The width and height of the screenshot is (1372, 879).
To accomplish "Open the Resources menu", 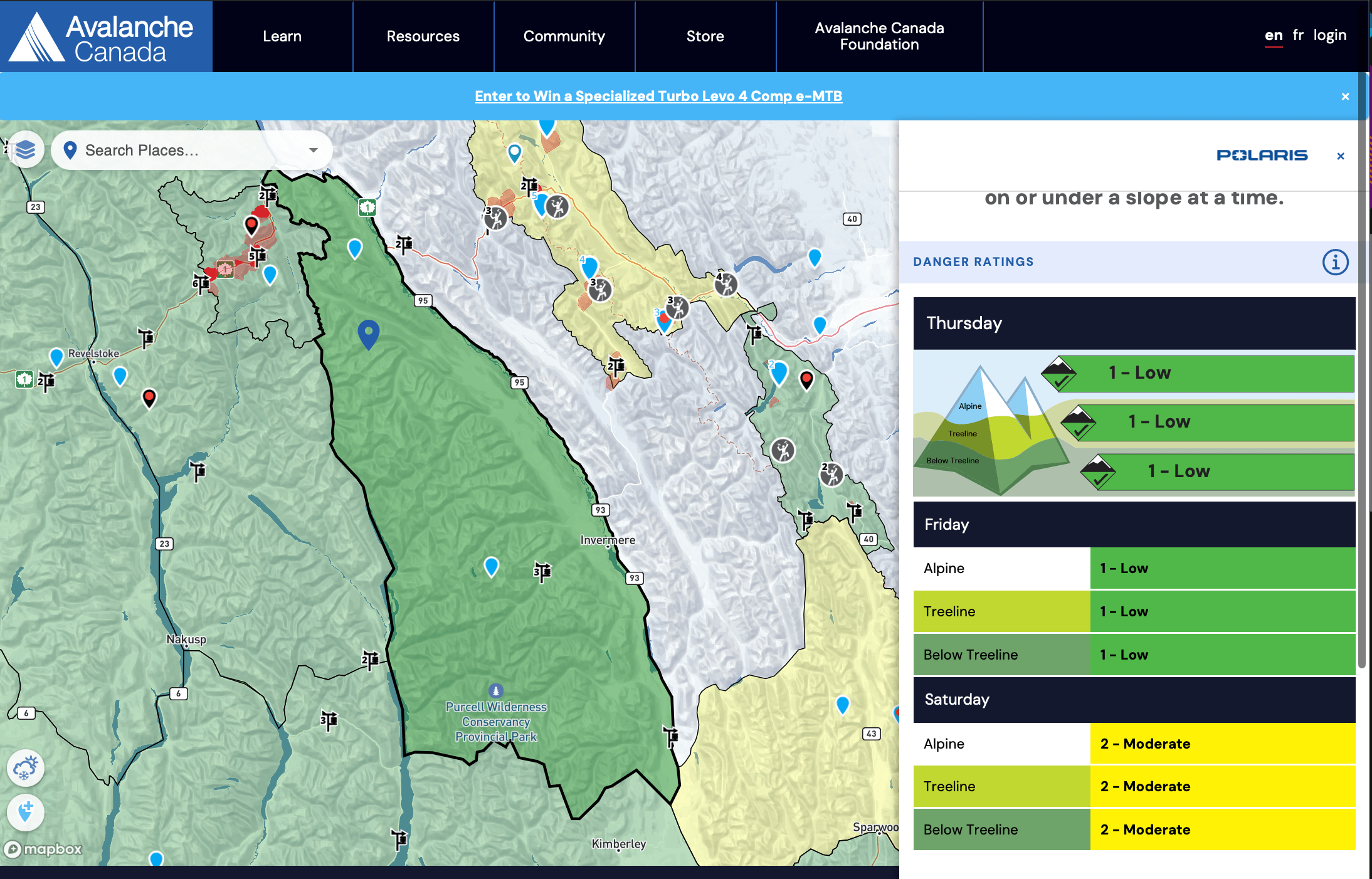I will [x=423, y=36].
